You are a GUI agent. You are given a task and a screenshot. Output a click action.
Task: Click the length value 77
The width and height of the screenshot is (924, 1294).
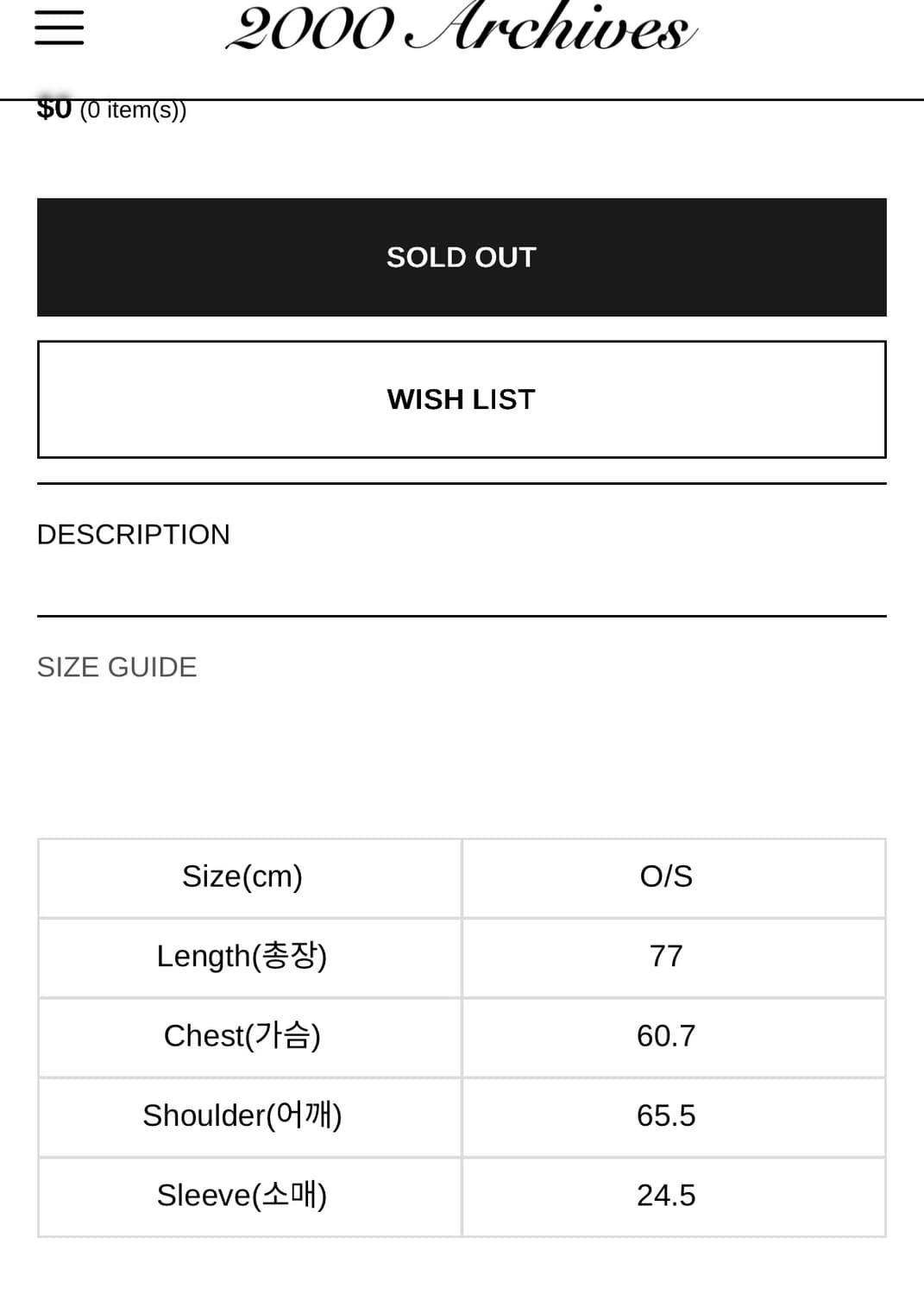pos(666,957)
